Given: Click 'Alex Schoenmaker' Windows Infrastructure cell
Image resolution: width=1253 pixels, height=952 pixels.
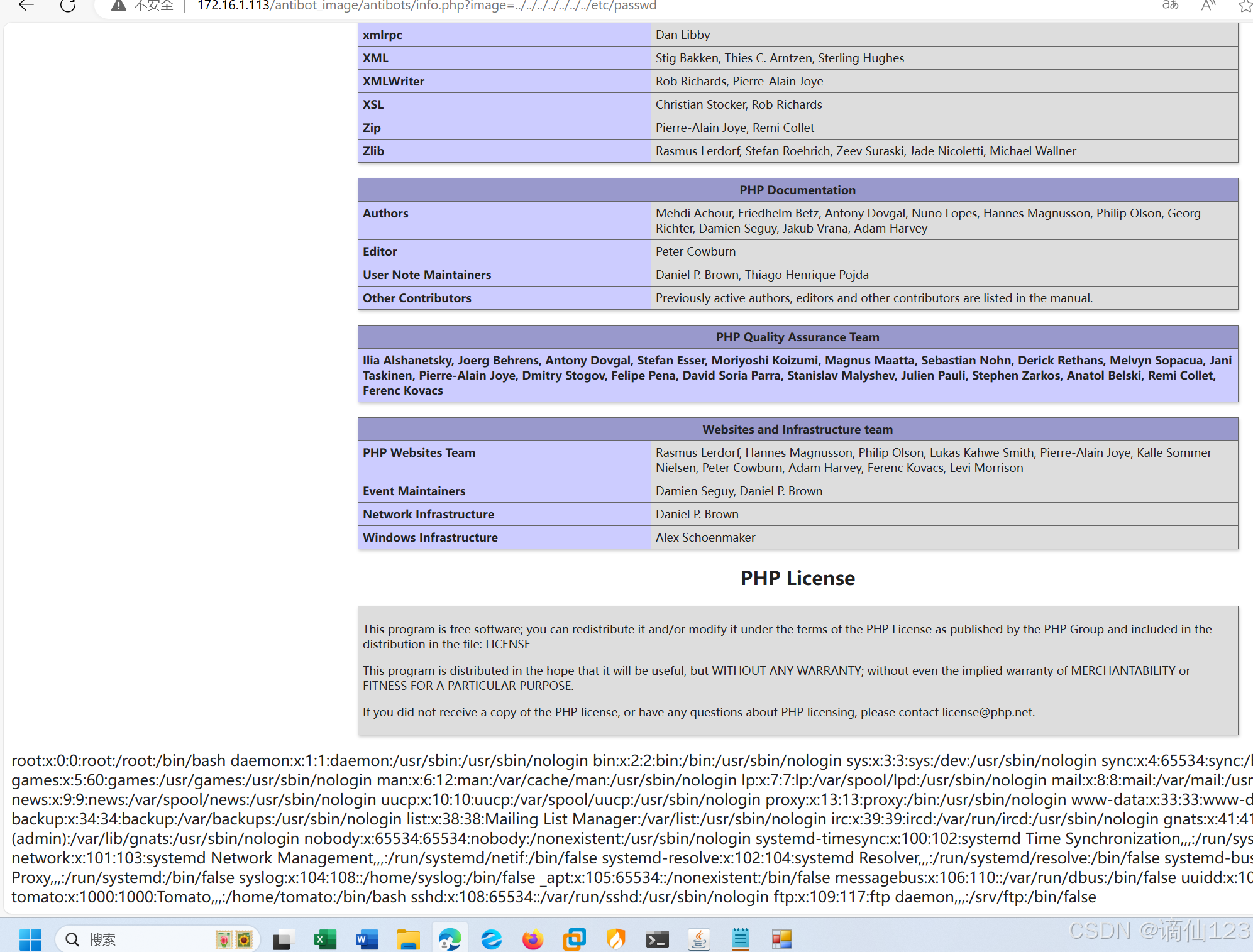Looking at the screenshot, I should click(944, 537).
